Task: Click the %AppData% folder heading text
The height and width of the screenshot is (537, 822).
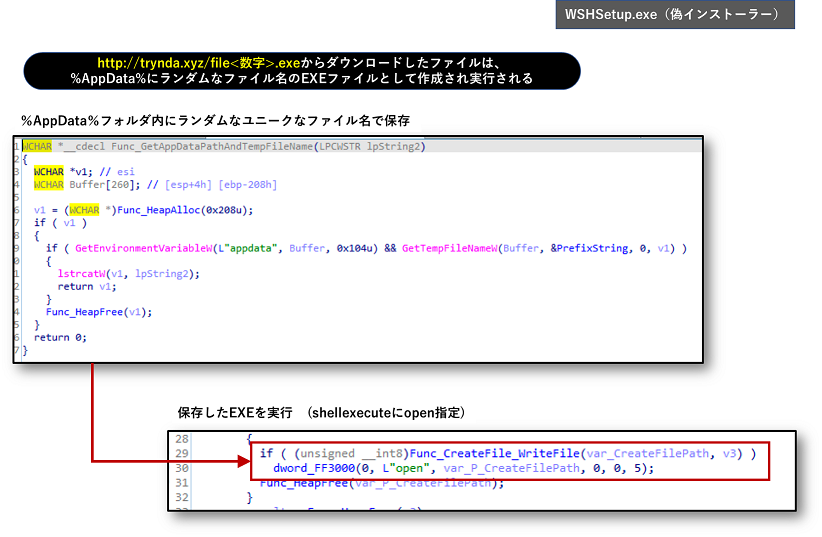Action: [215, 121]
